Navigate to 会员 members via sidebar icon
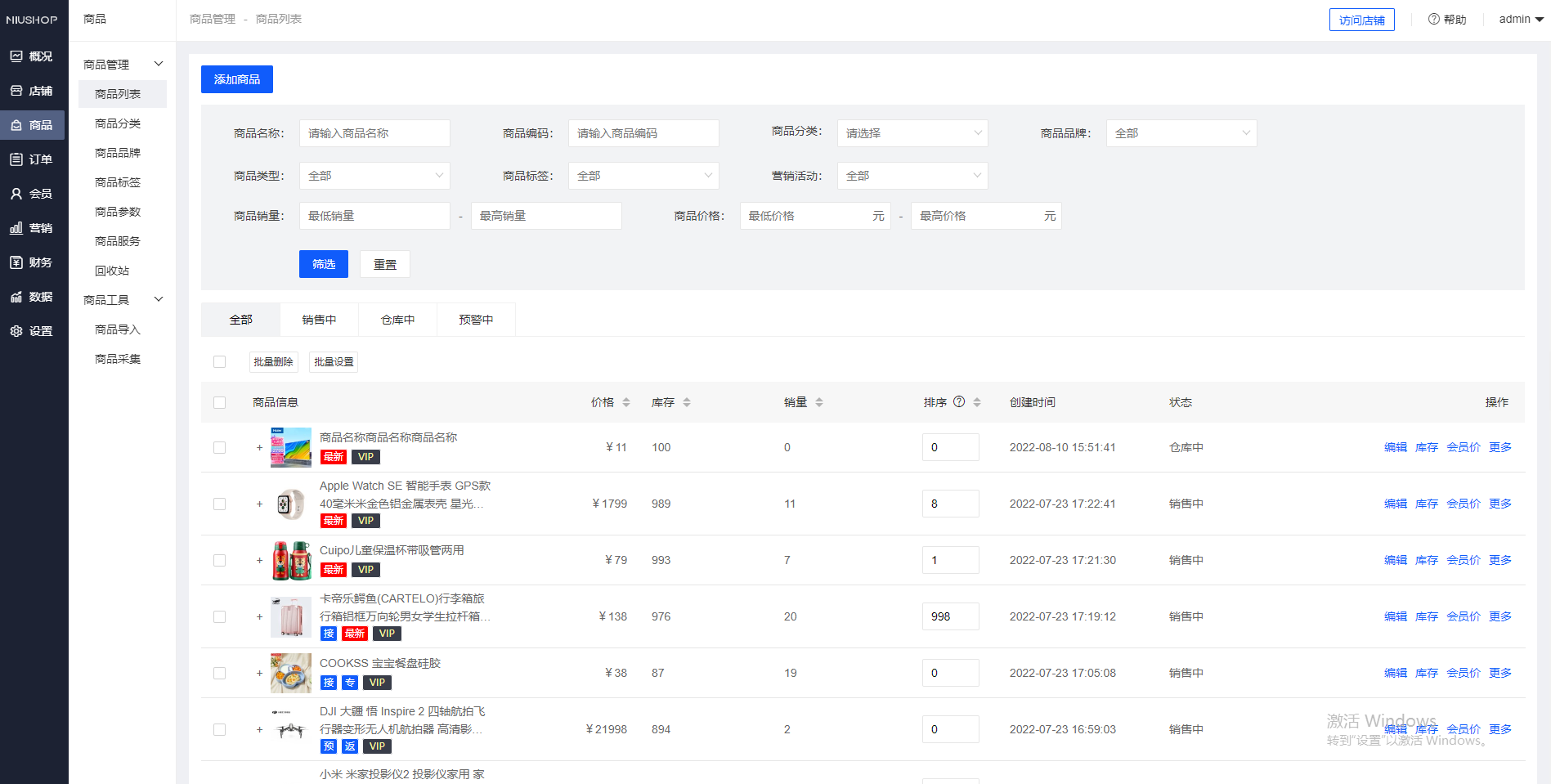 click(33, 193)
